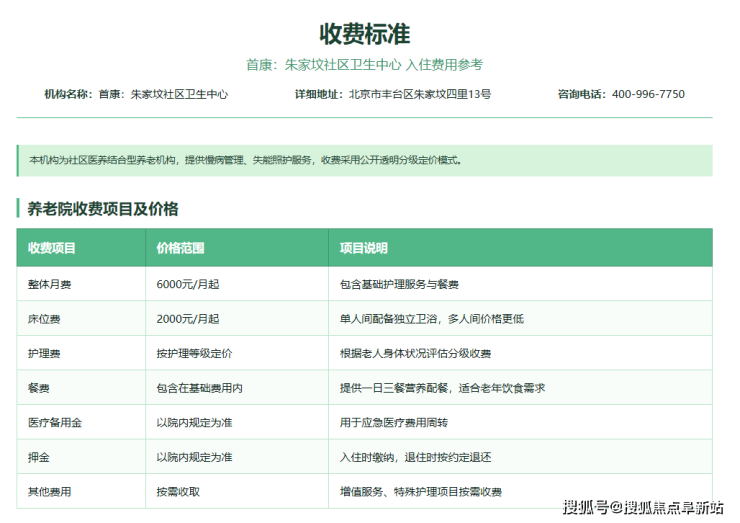Screen dimensions: 740x523
Task: Select subtitle 首康：朱家坟社区卫生中心 入住费用参考
Action: (364, 65)
